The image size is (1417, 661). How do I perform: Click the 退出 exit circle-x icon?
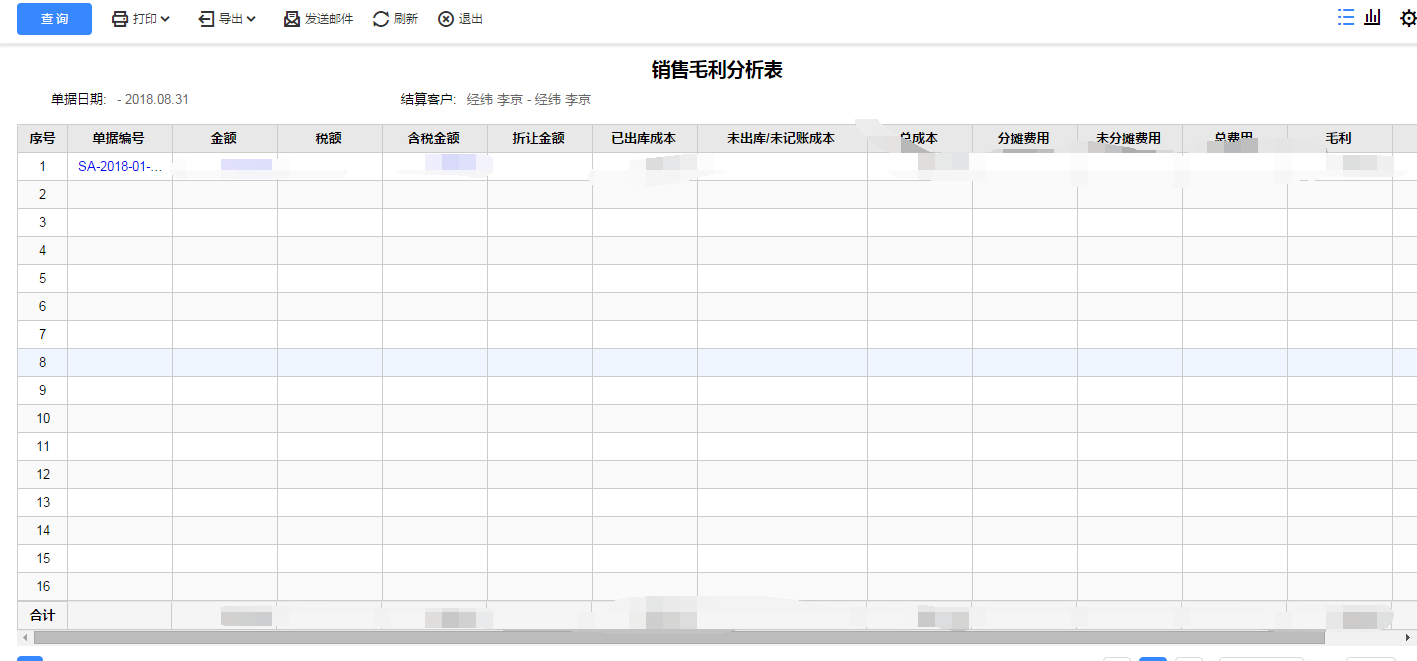click(x=446, y=19)
